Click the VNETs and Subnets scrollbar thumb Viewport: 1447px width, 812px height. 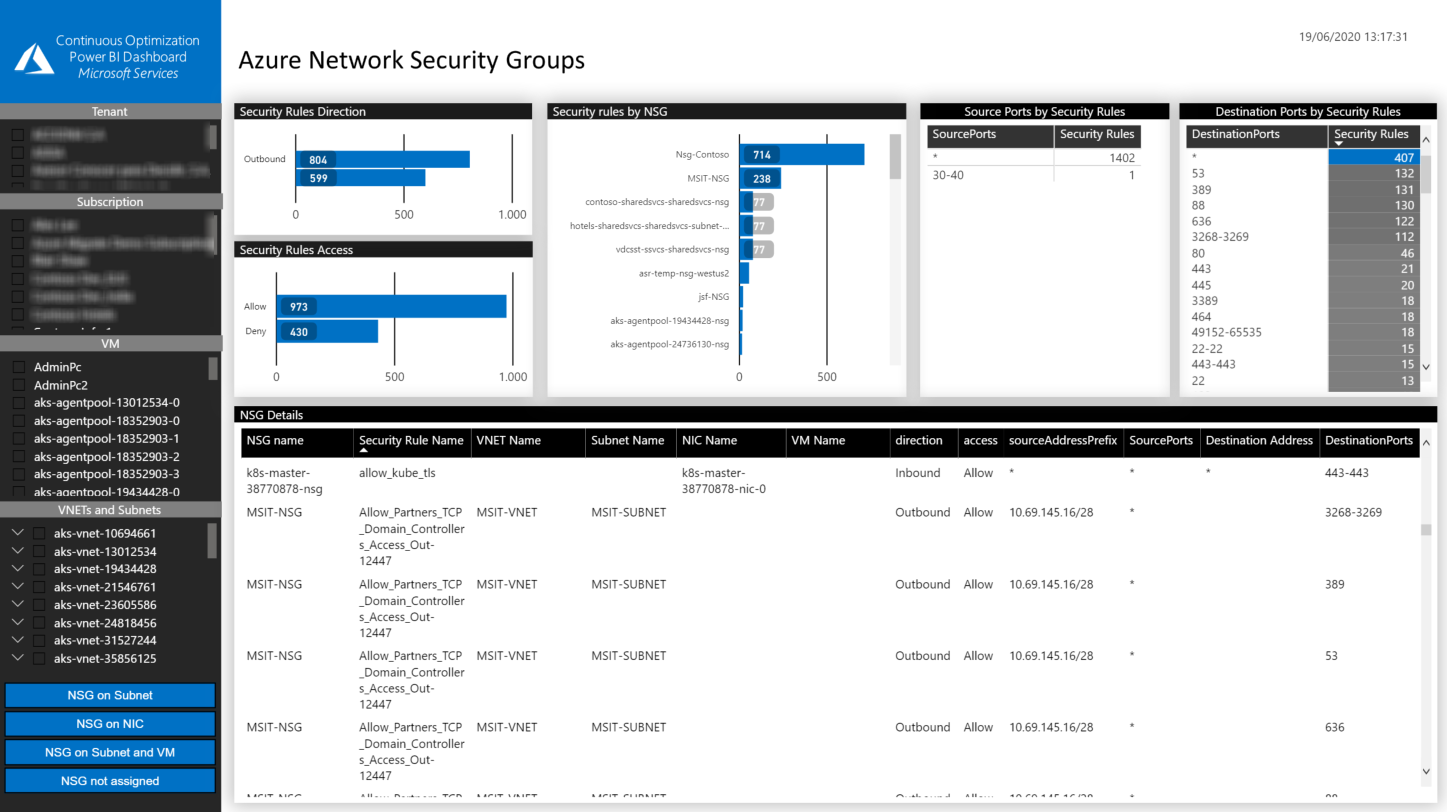click(212, 541)
